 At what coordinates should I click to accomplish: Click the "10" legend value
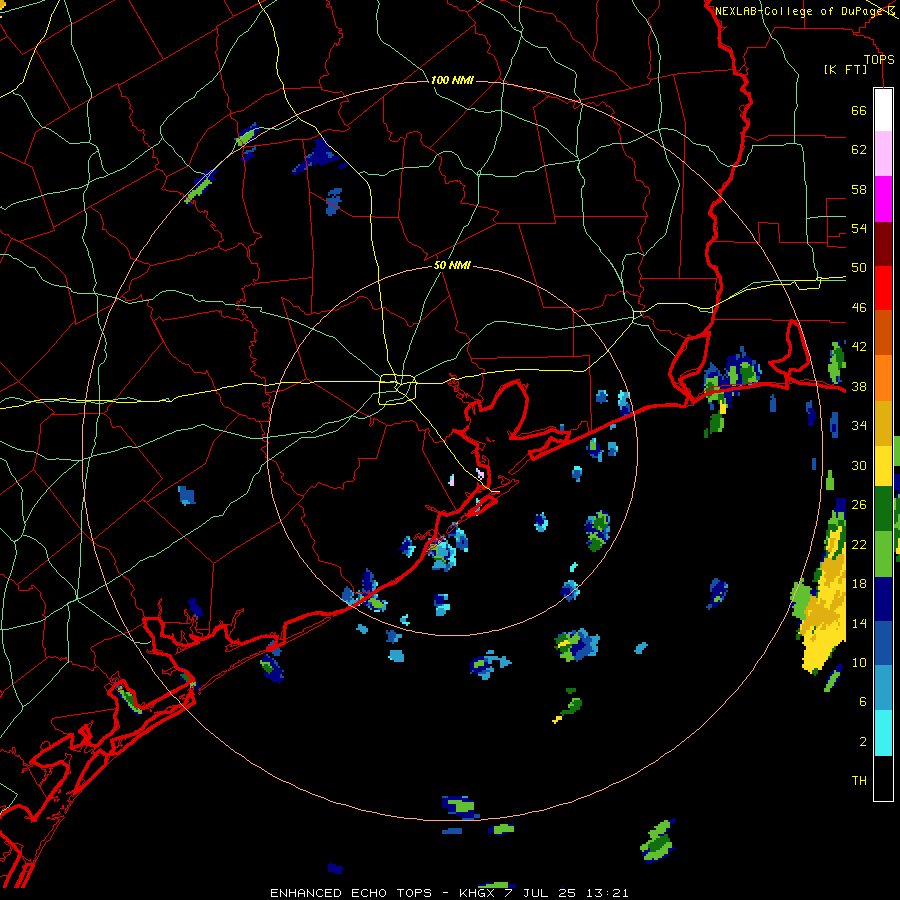click(x=859, y=662)
